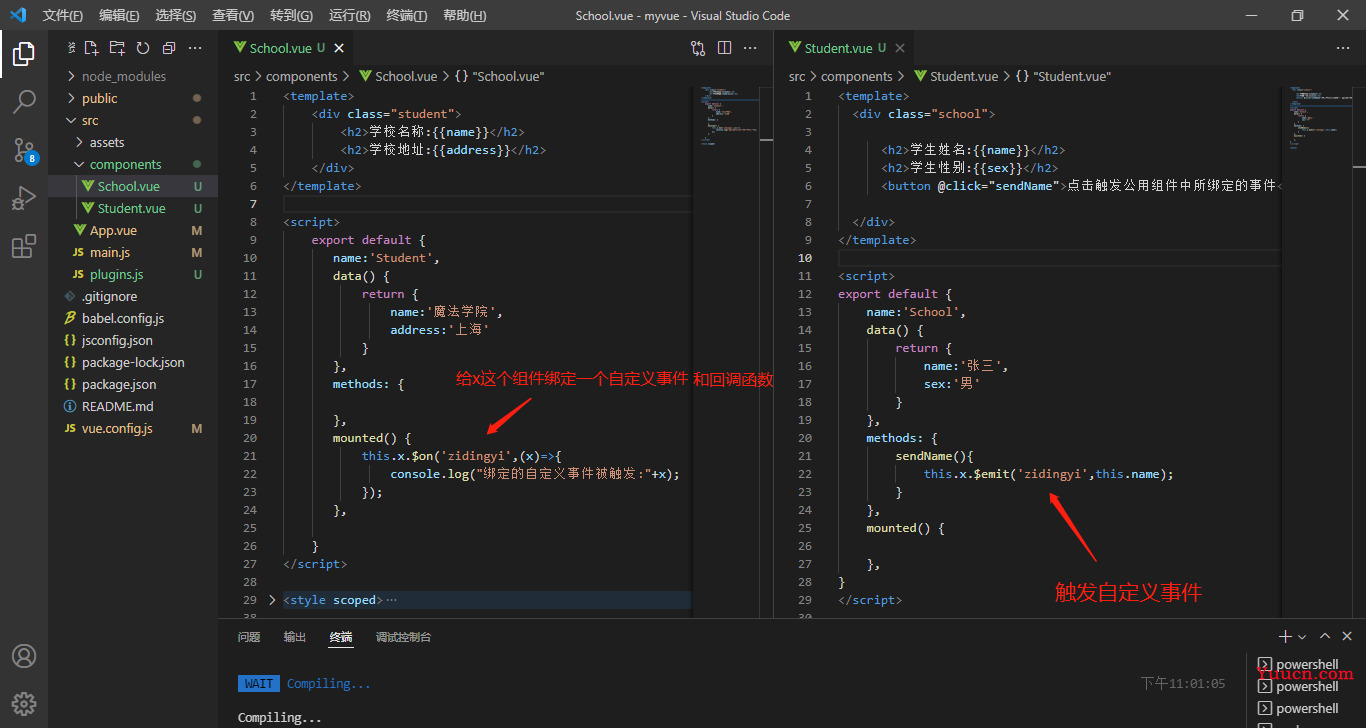This screenshot has width=1366, height=728.
Task: Switch to the 终端 panel tab
Action: coord(341,637)
